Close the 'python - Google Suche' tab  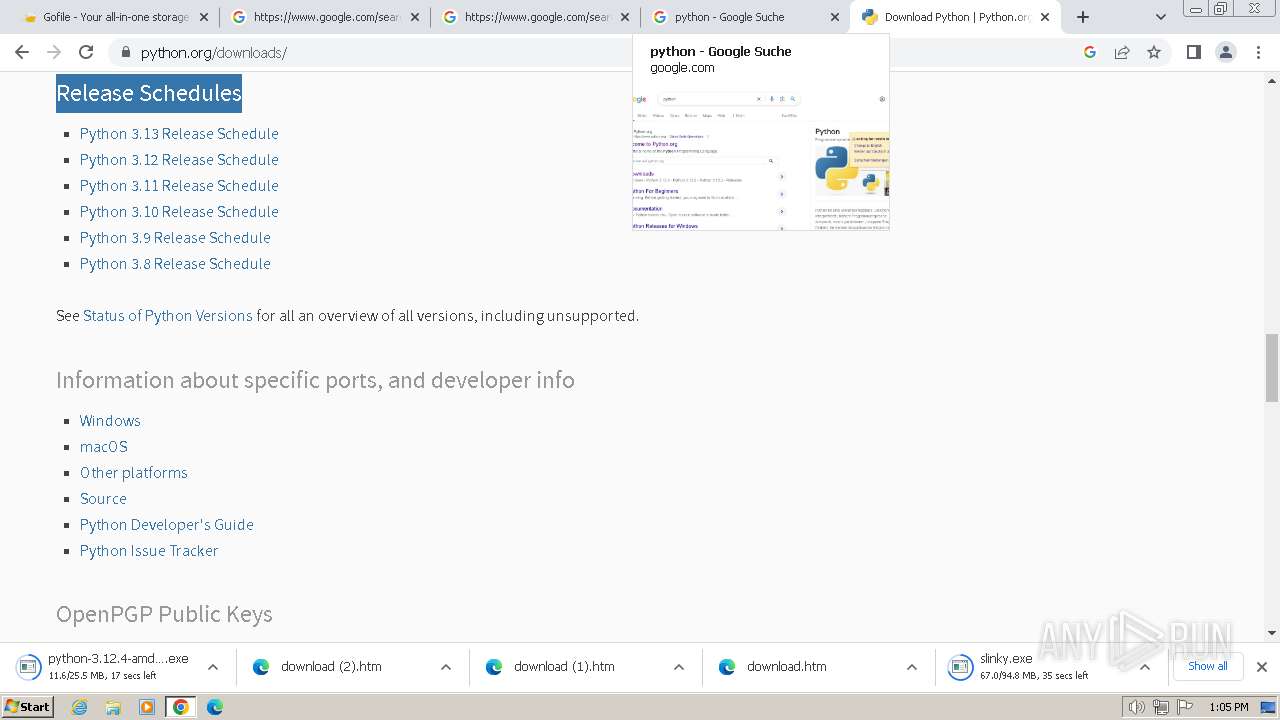835,17
